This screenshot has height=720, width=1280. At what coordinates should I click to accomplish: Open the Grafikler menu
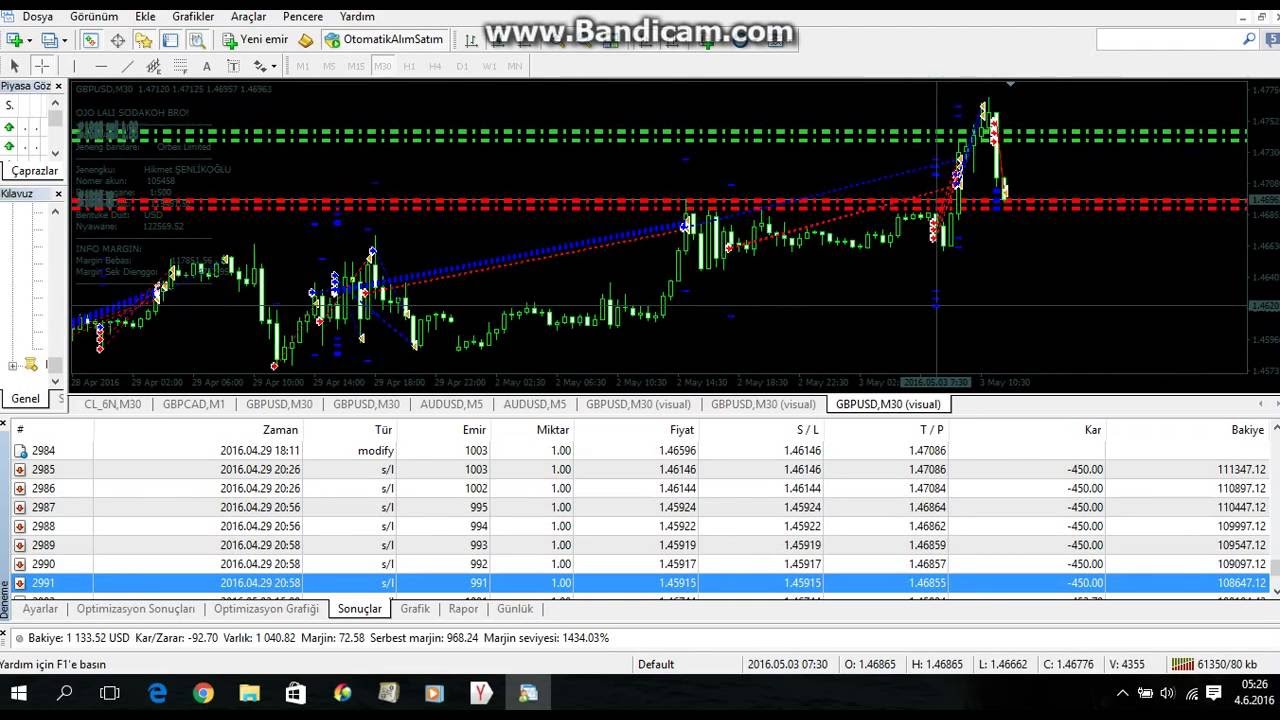pos(193,16)
